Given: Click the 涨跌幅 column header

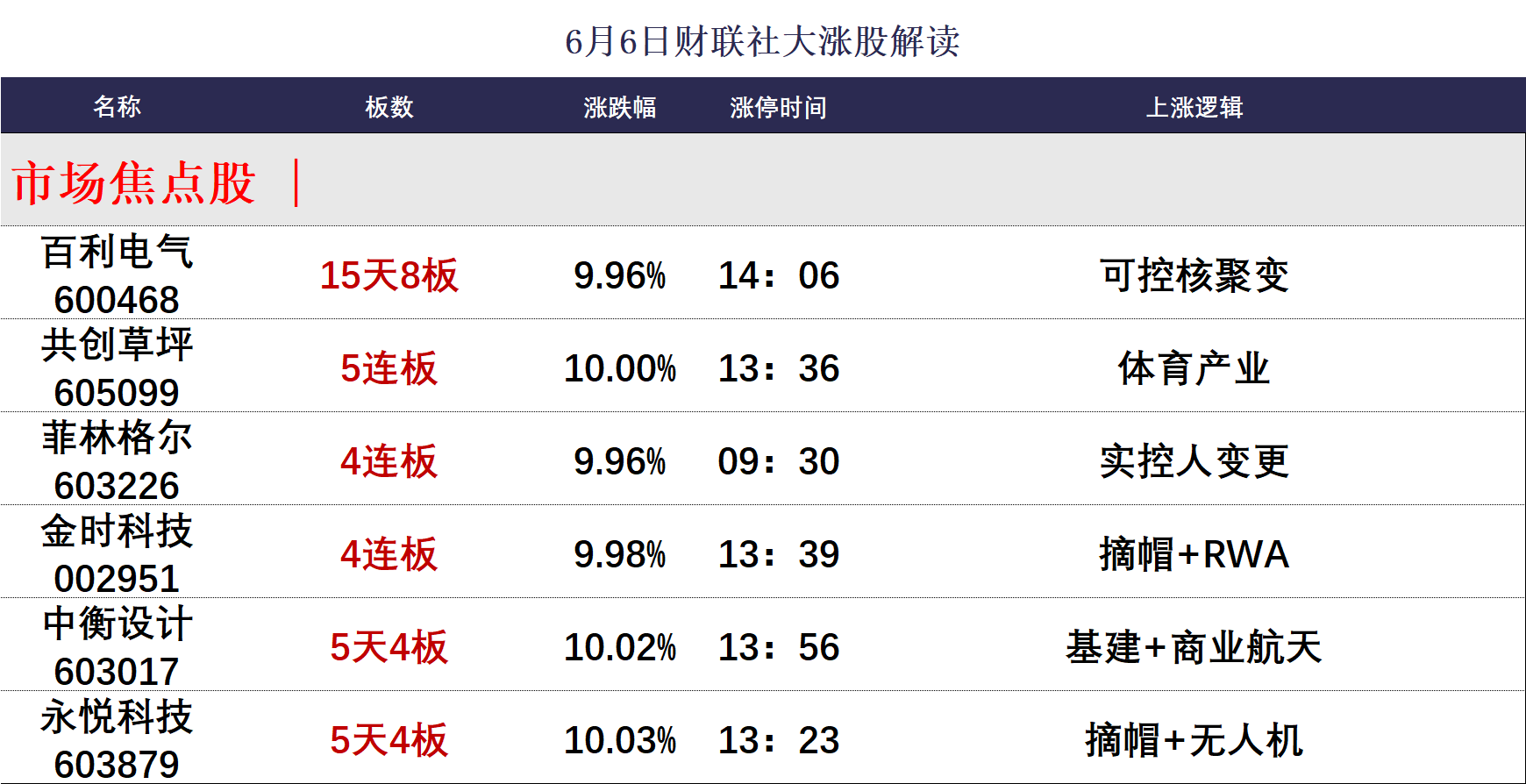Looking at the screenshot, I should (619, 107).
